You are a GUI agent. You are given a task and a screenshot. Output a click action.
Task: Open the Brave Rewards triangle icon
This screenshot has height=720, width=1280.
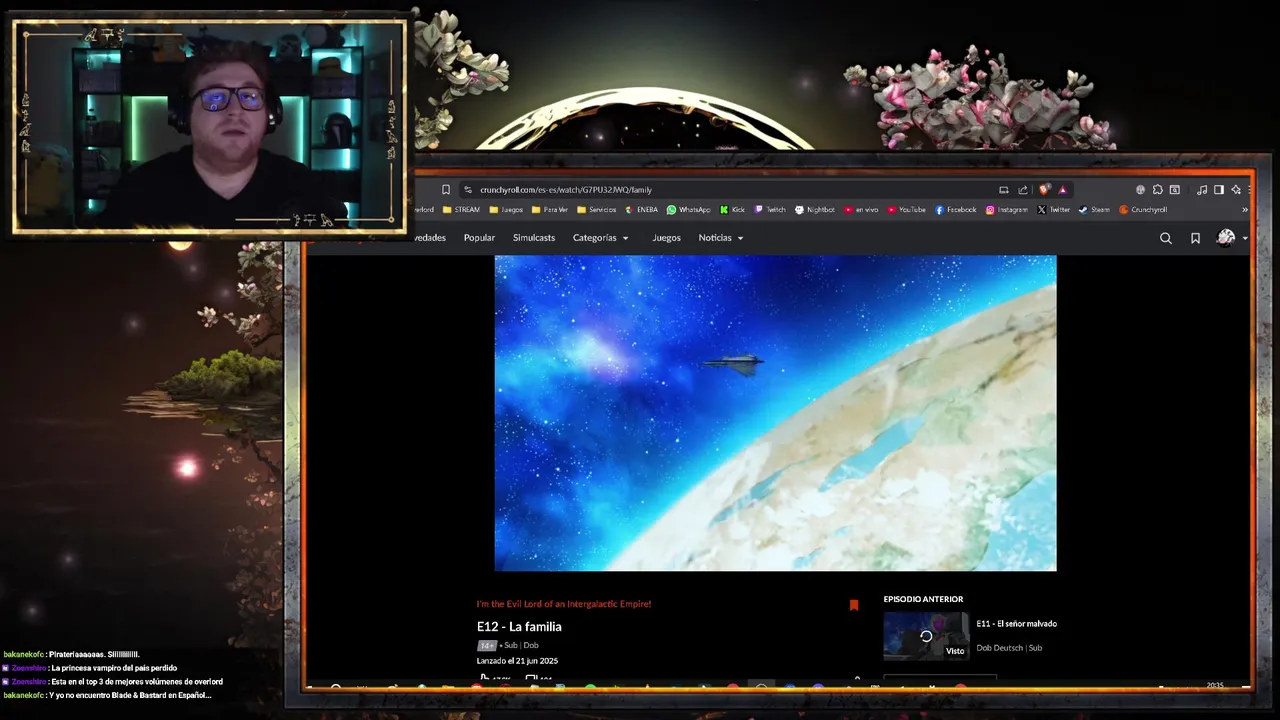click(x=1063, y=190)
